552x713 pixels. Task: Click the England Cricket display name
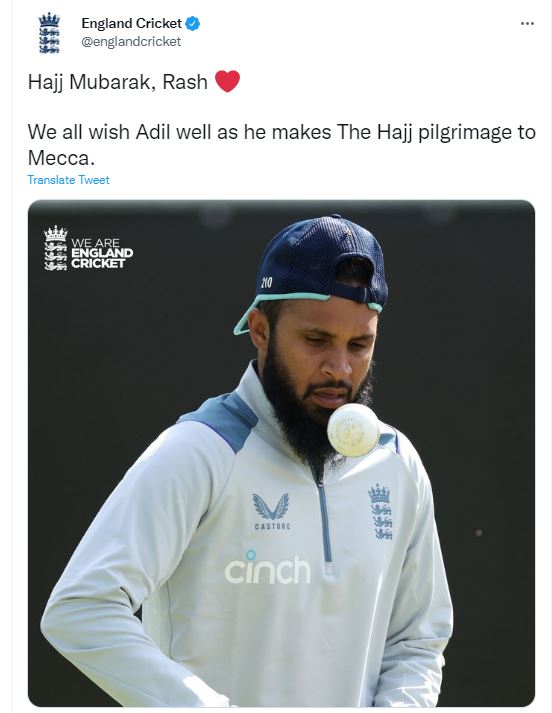(131, 23)
